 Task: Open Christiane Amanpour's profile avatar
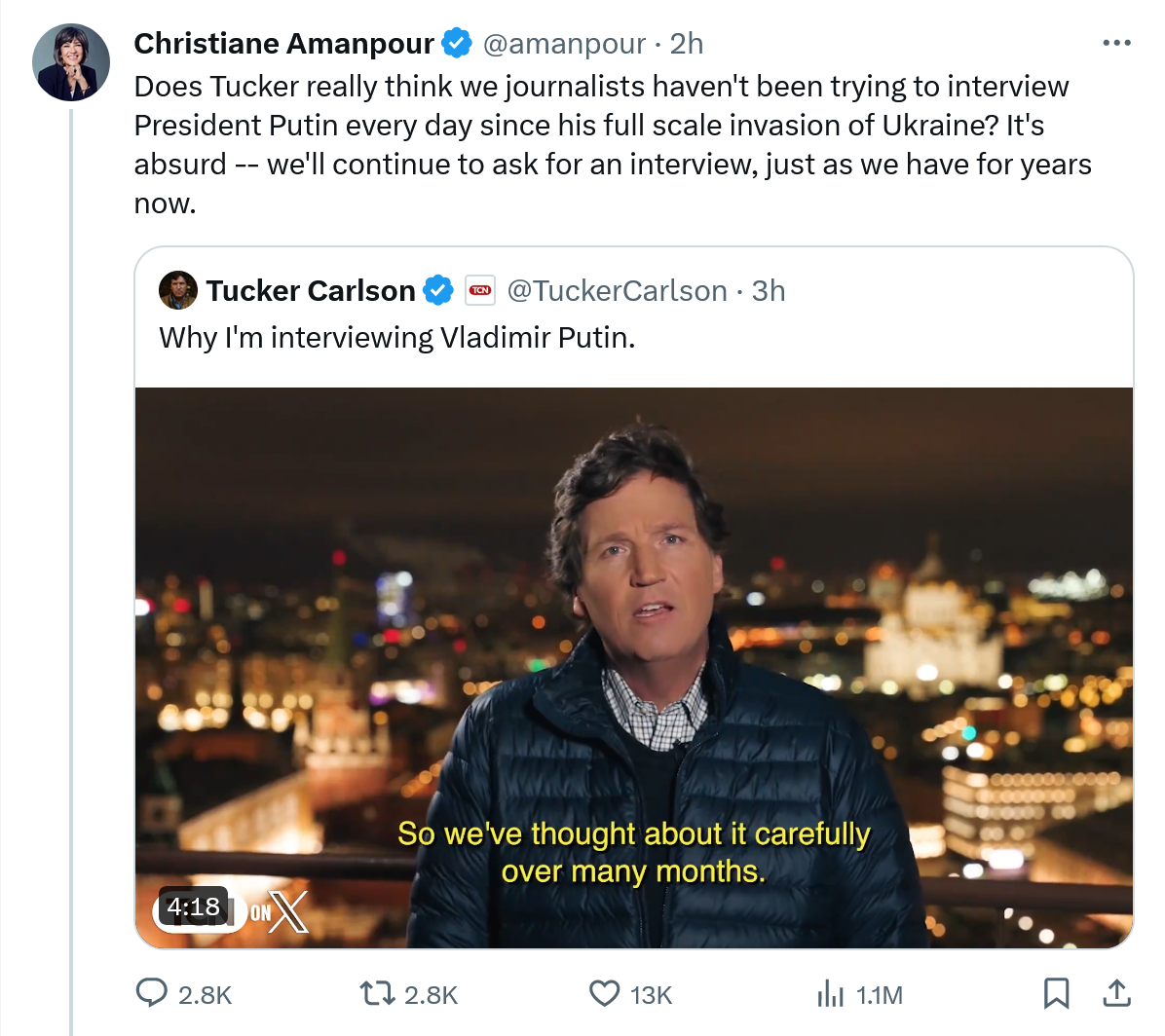pyautogui.click(x=71, y=62)
